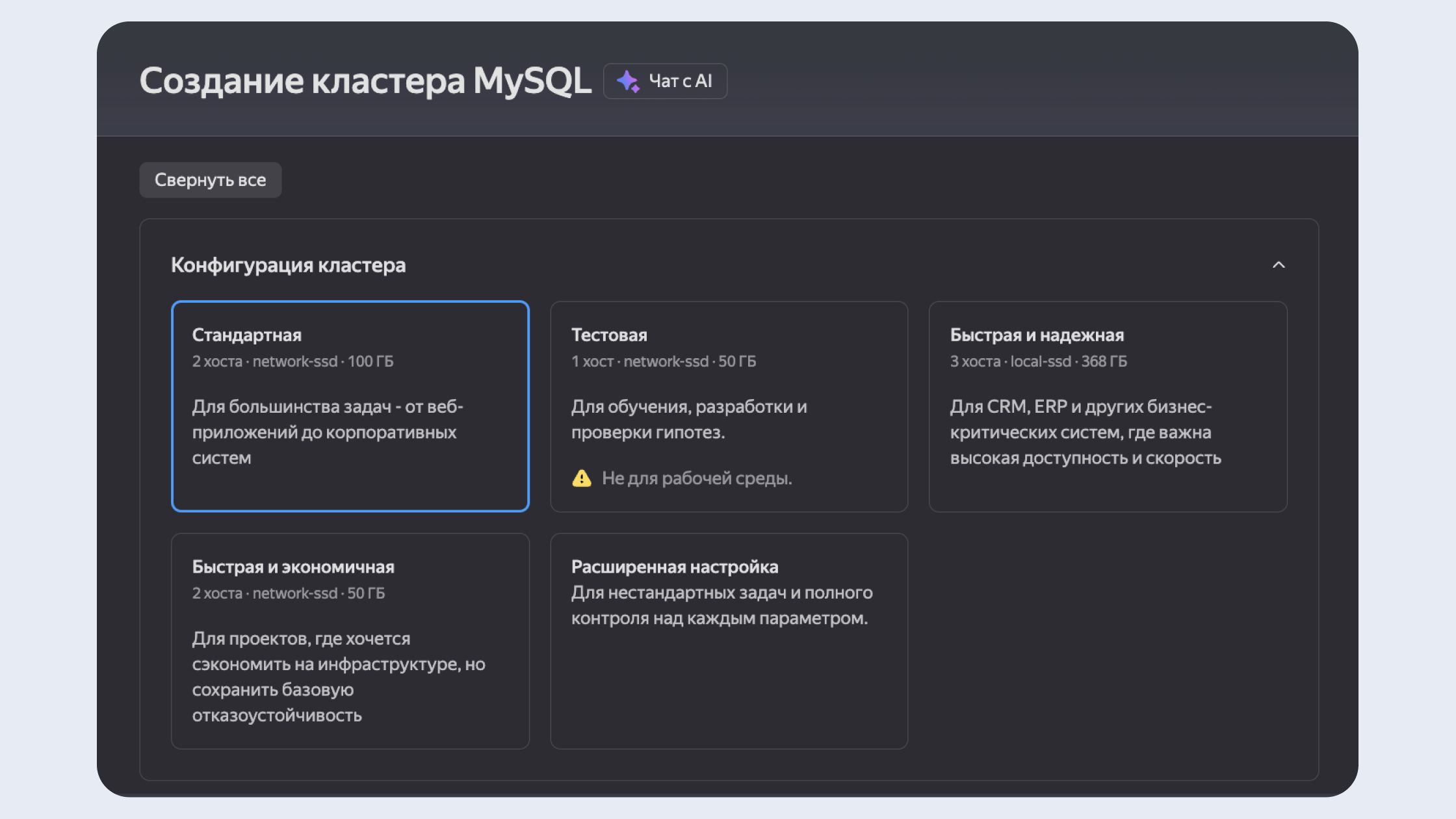This screenshot has width=1456, height=819.
Task: Click Свернуть все button
Action: tap(211, 180)
